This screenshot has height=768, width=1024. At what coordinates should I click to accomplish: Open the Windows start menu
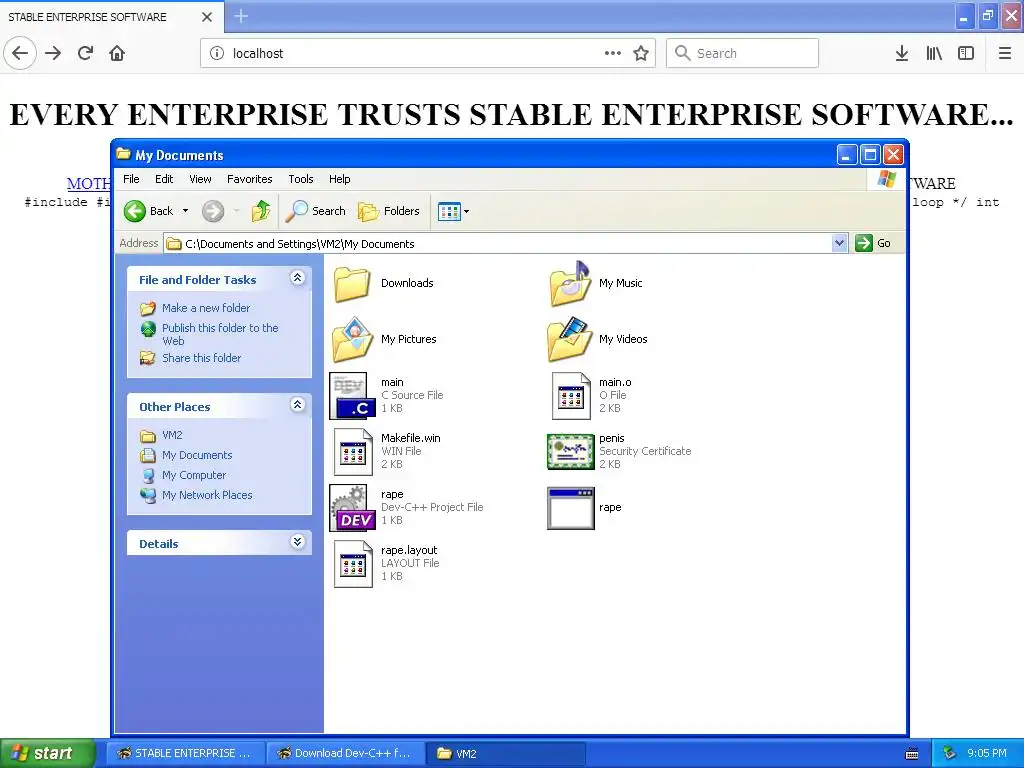click(48, 753)
